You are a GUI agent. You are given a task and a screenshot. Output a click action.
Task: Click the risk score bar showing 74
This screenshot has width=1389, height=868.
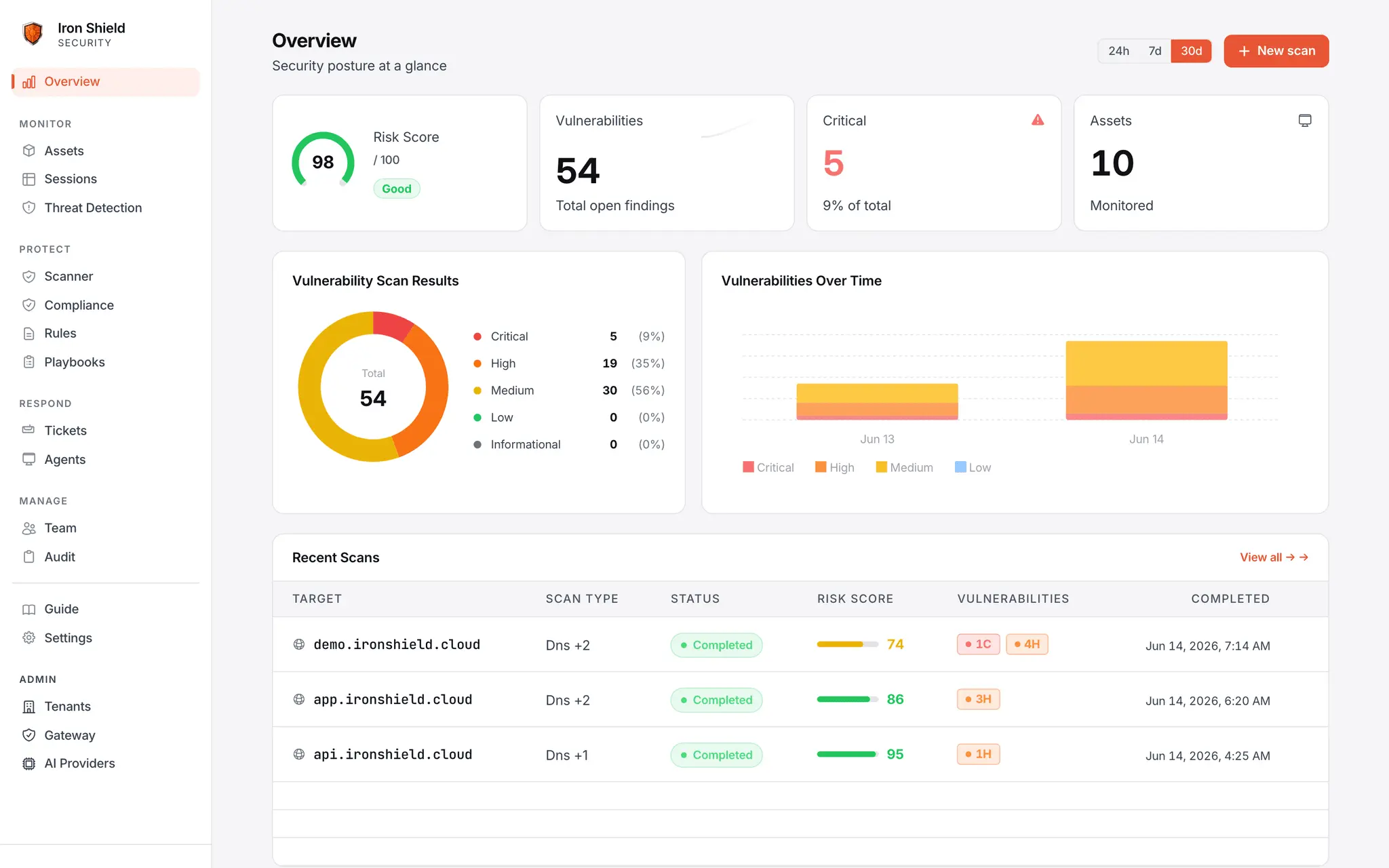coord(847,644)
